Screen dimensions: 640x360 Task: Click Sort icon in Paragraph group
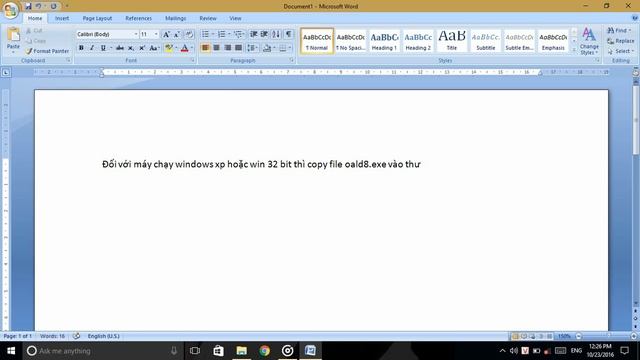click(276, 34)
